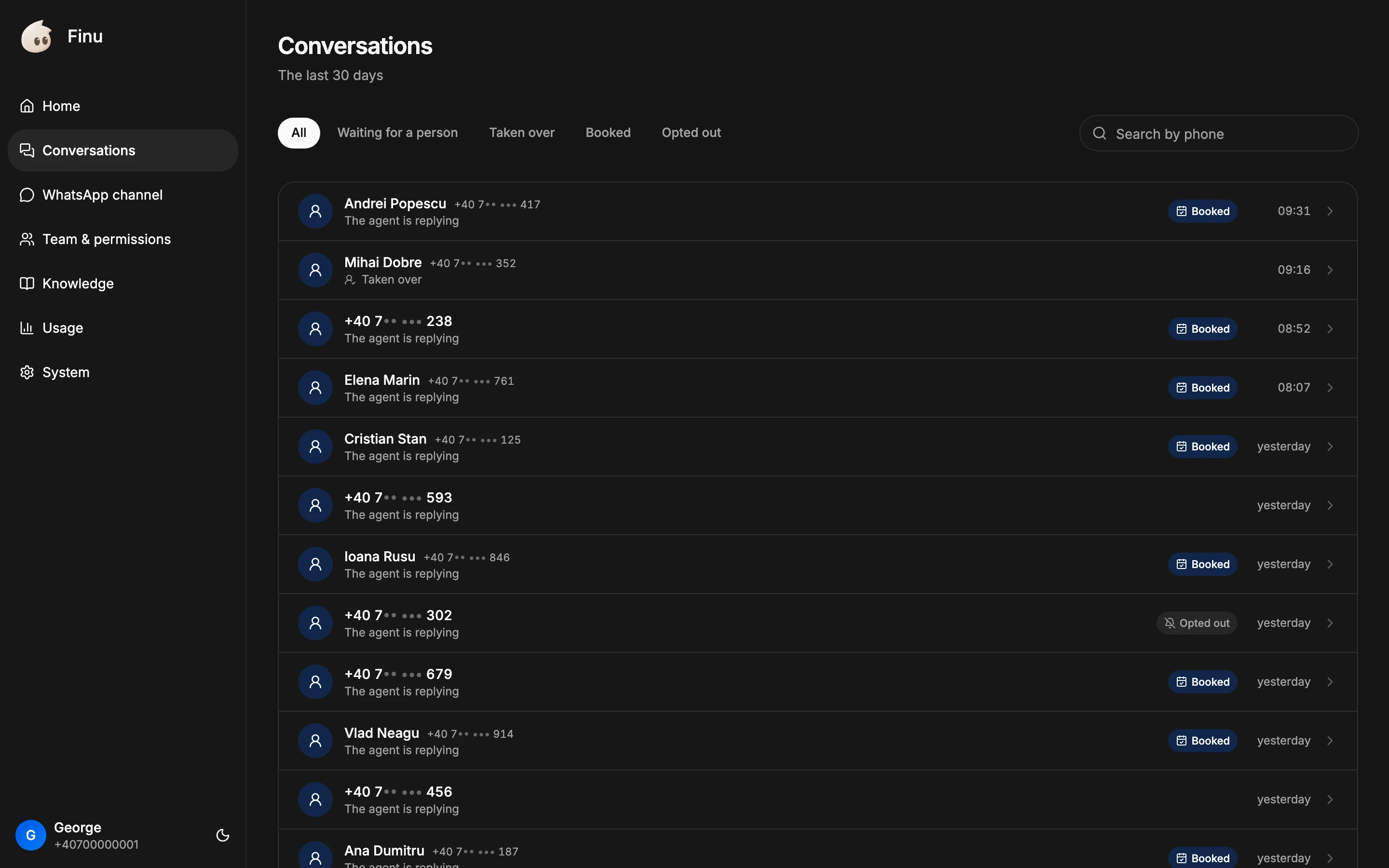
Task: Go to Team & permissions
Action: point(123,239)
